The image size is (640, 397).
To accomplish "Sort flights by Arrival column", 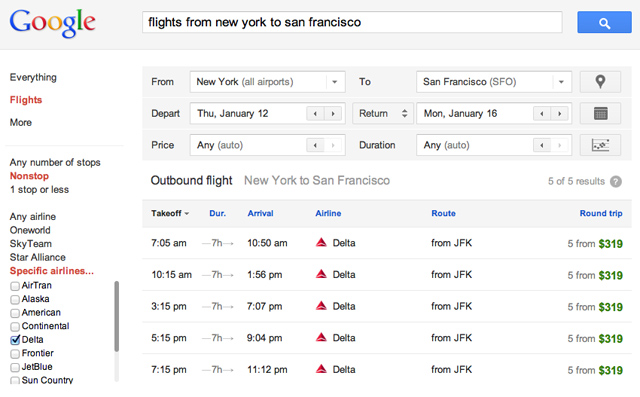I will [260, 213].
